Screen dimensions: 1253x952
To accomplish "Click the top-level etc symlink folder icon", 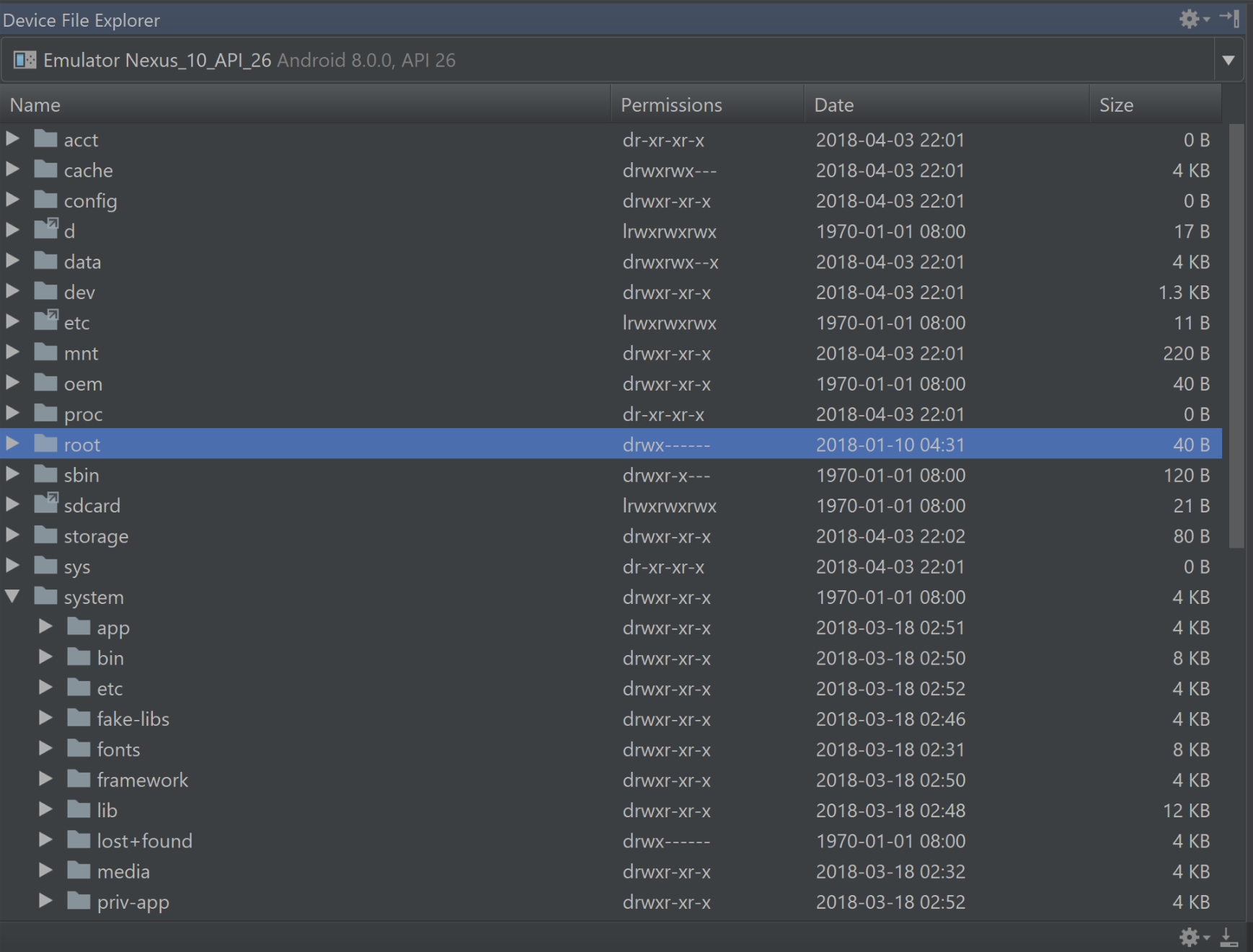I will click(45, 321).
